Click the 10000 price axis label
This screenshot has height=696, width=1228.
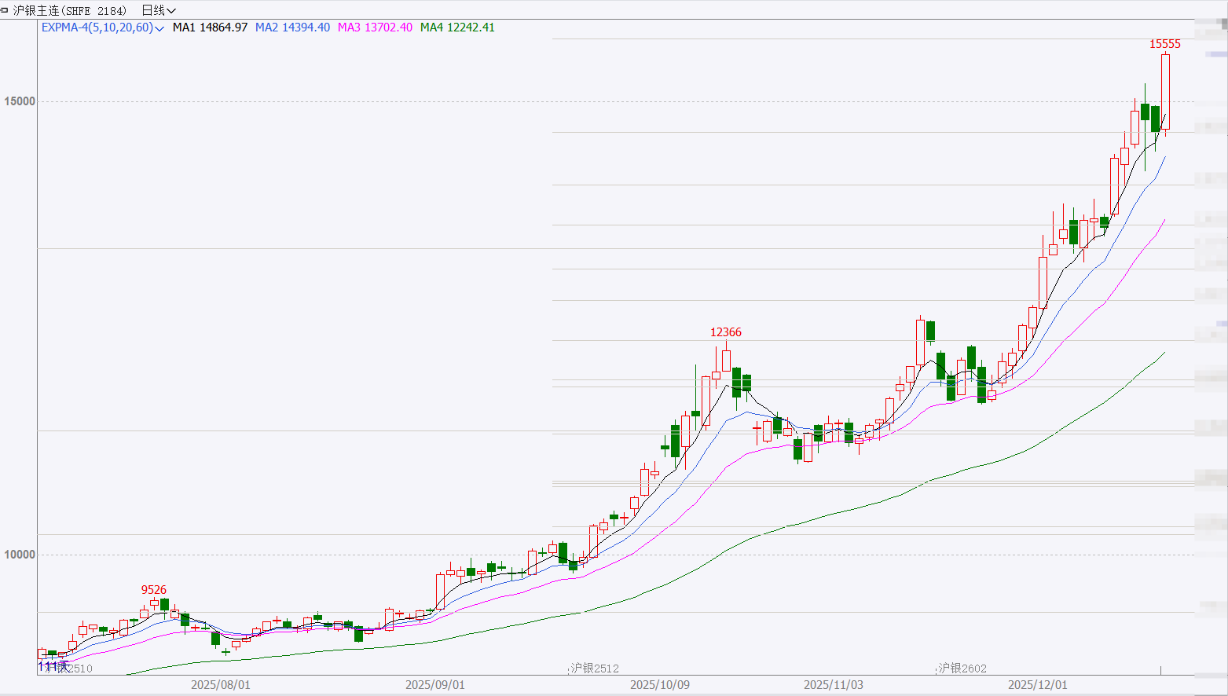19,555
